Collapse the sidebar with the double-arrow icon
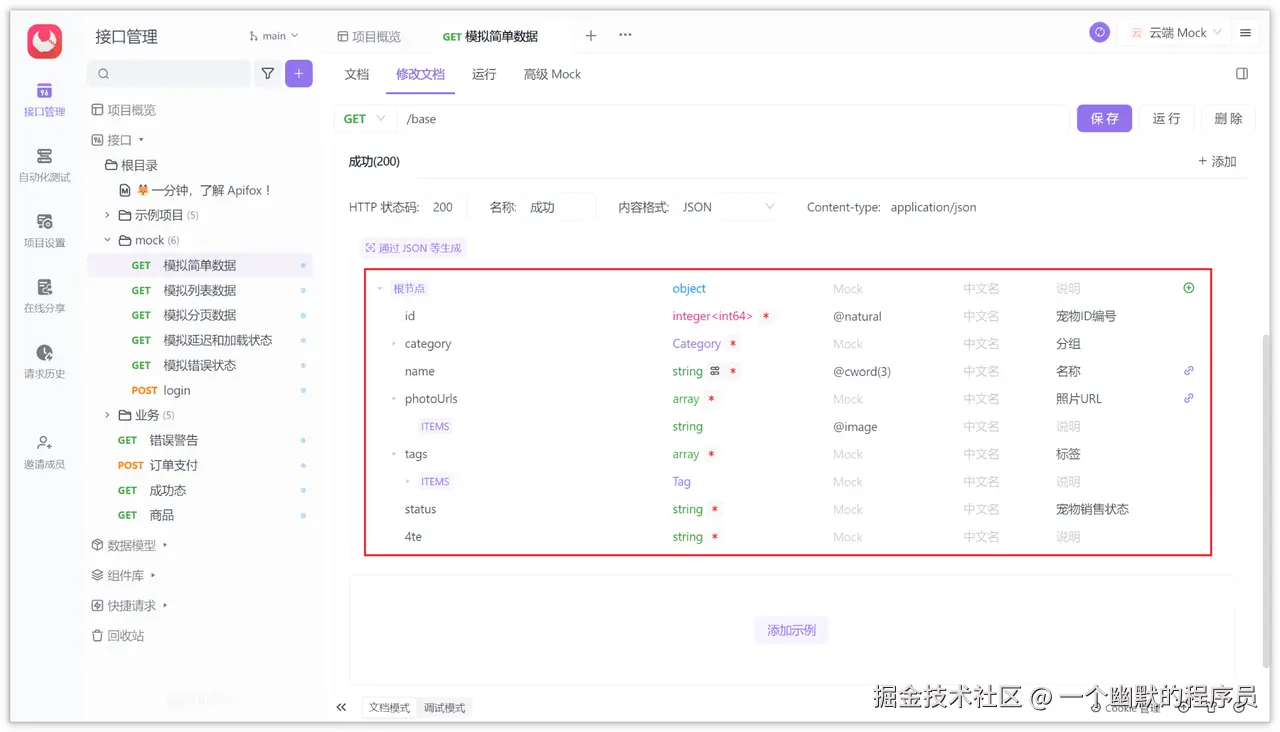 tap(341, 707)
